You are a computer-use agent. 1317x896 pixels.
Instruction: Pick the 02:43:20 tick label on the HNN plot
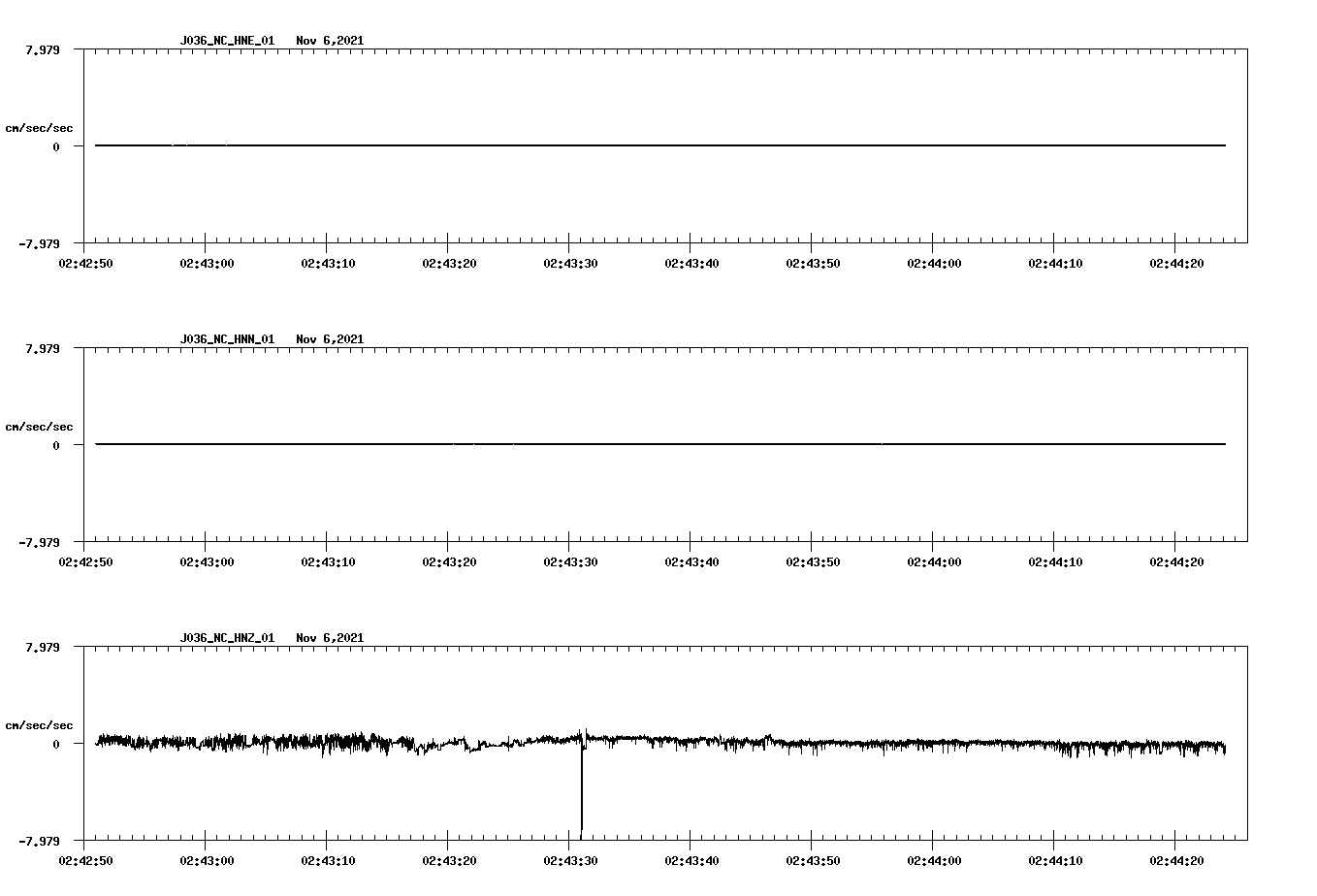coord(448,561)
